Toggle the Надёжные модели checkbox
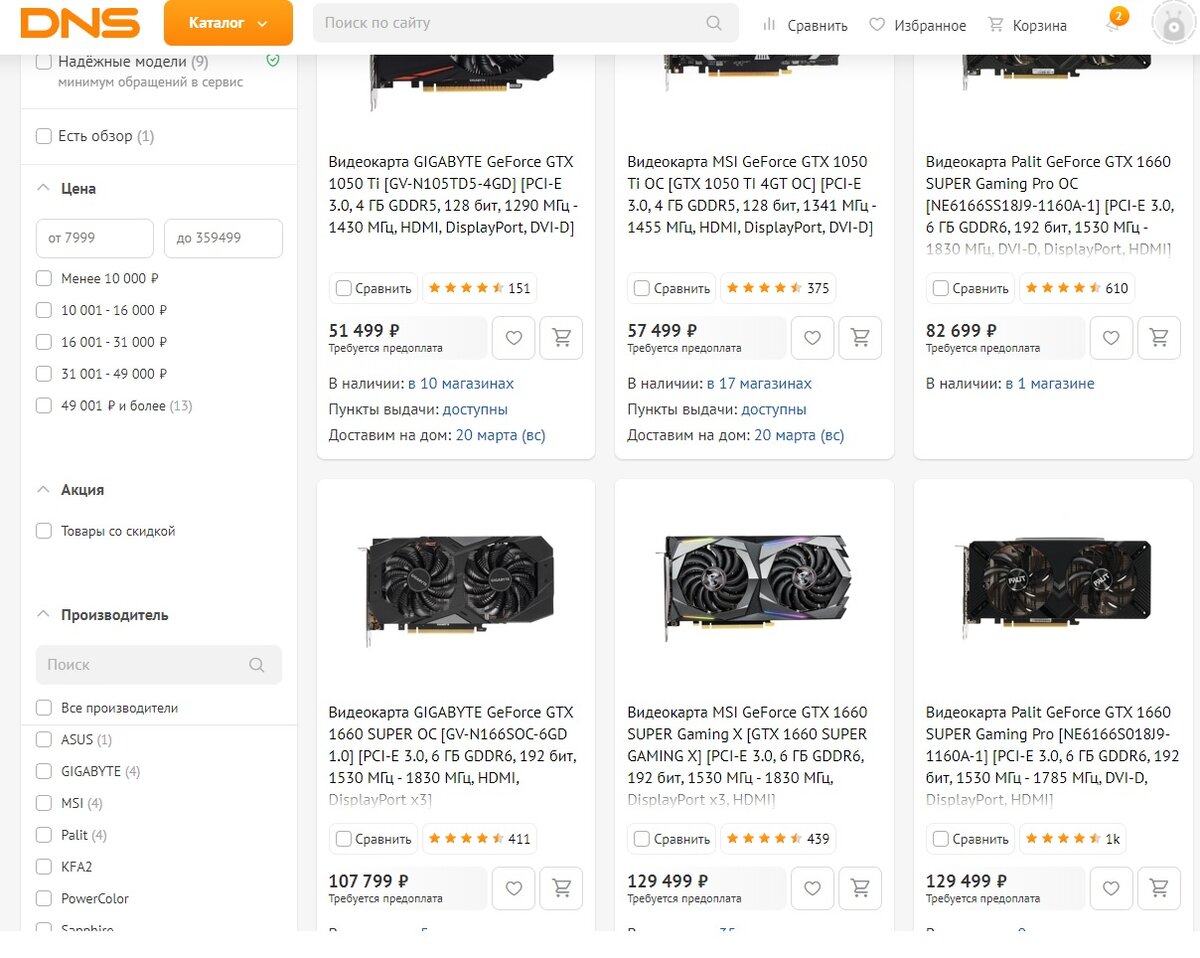 click(x=44, y=62)
